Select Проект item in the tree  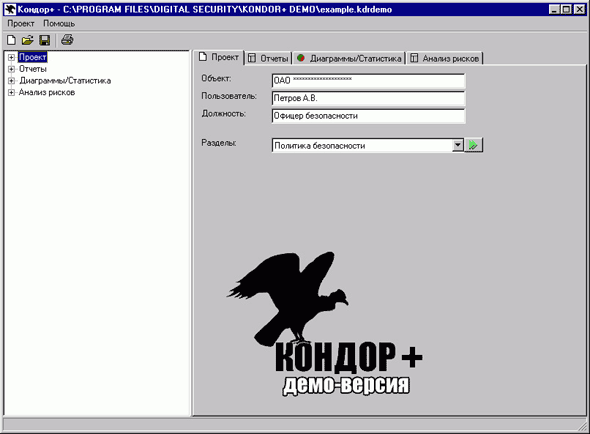(33, 57)
